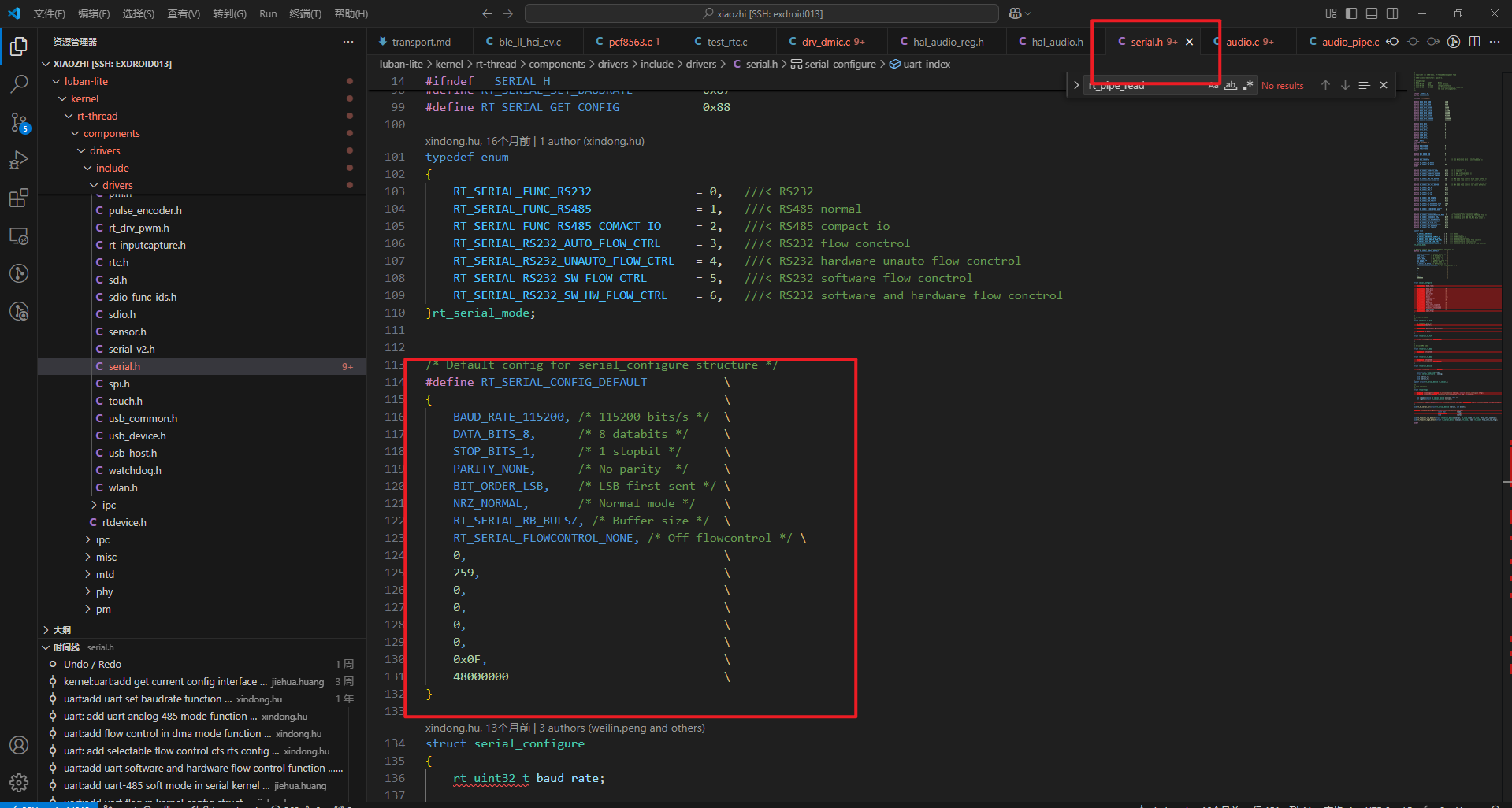Open Explorer panel more actions menu
Screen dimensions: 1512x808
tap(348, 42)
